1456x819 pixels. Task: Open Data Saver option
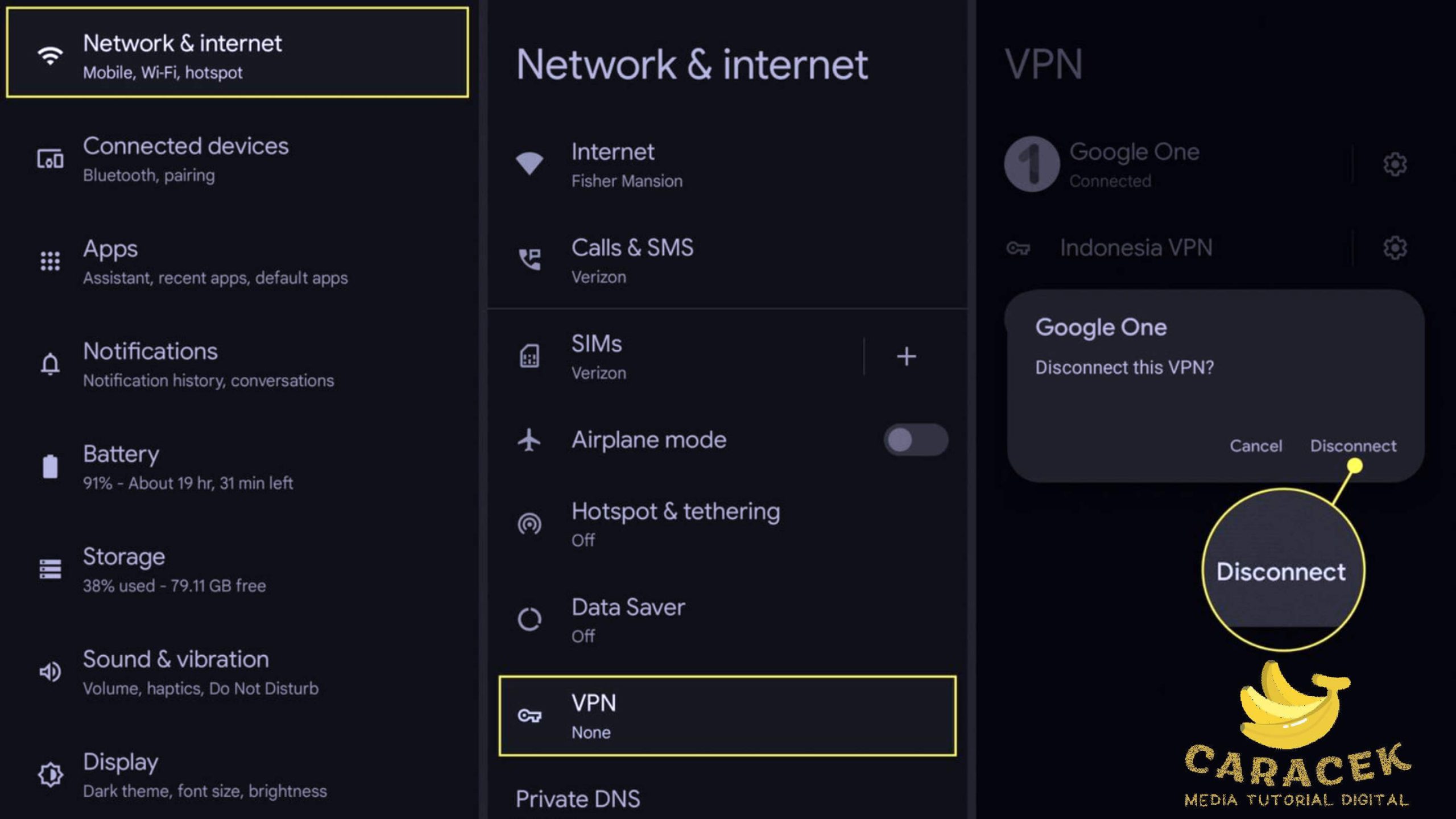tap(628, 619)
